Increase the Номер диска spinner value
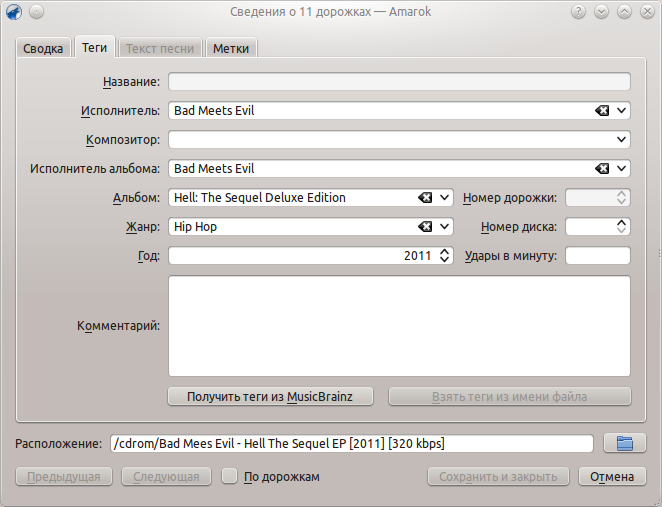The height and width of the screenshot is (507, 662). pyautogui.click(x=621, y=222)
